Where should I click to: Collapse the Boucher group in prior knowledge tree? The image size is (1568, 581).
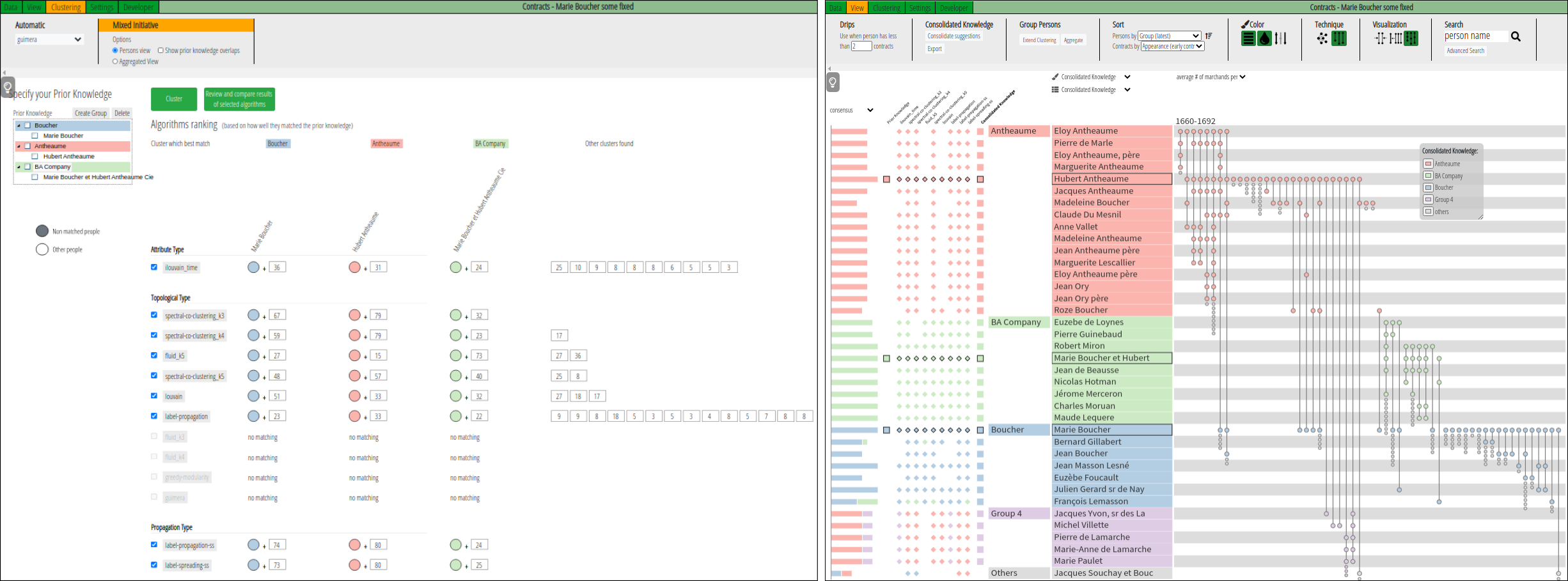19,126
